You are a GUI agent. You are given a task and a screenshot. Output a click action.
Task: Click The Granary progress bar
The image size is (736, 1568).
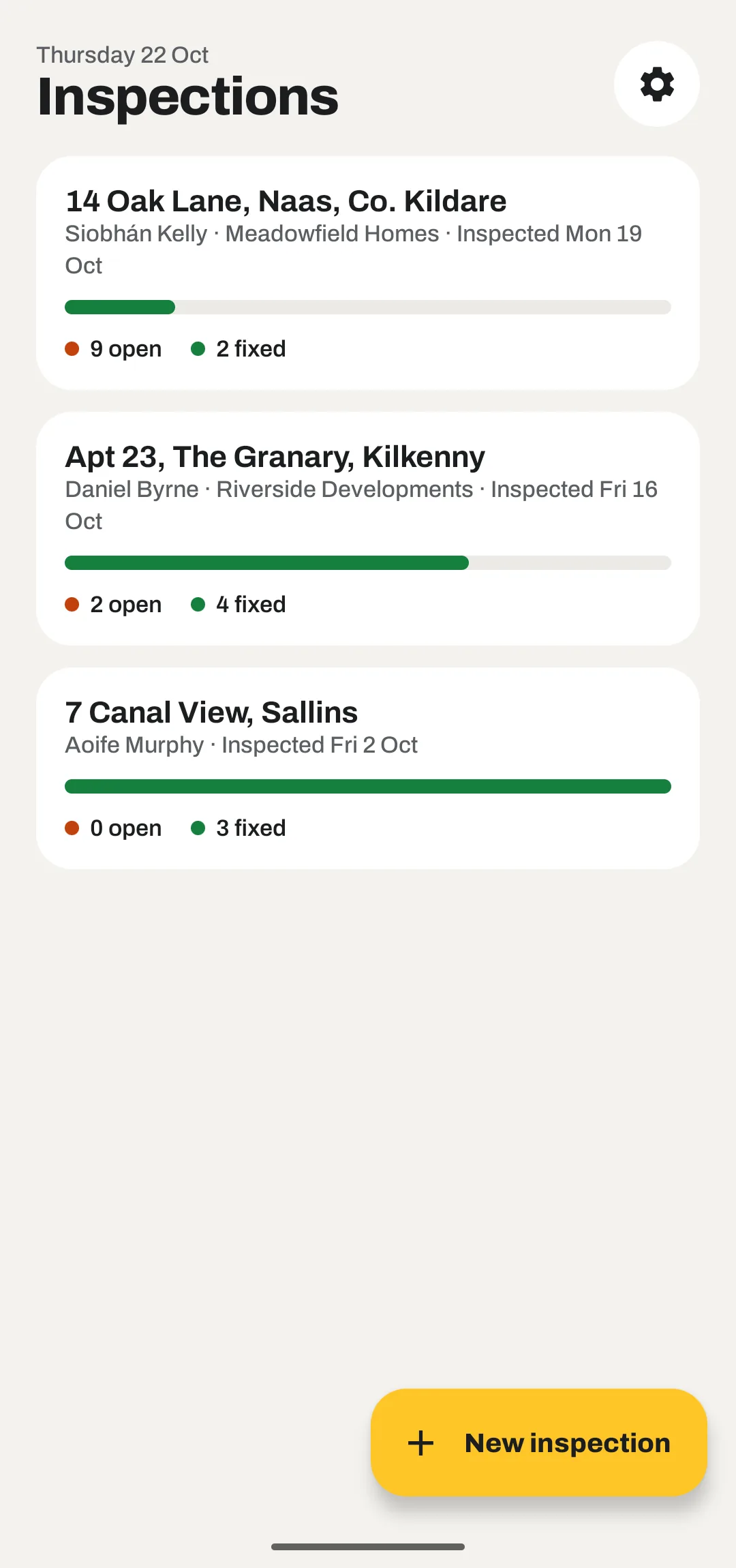(x=368, y=562)
